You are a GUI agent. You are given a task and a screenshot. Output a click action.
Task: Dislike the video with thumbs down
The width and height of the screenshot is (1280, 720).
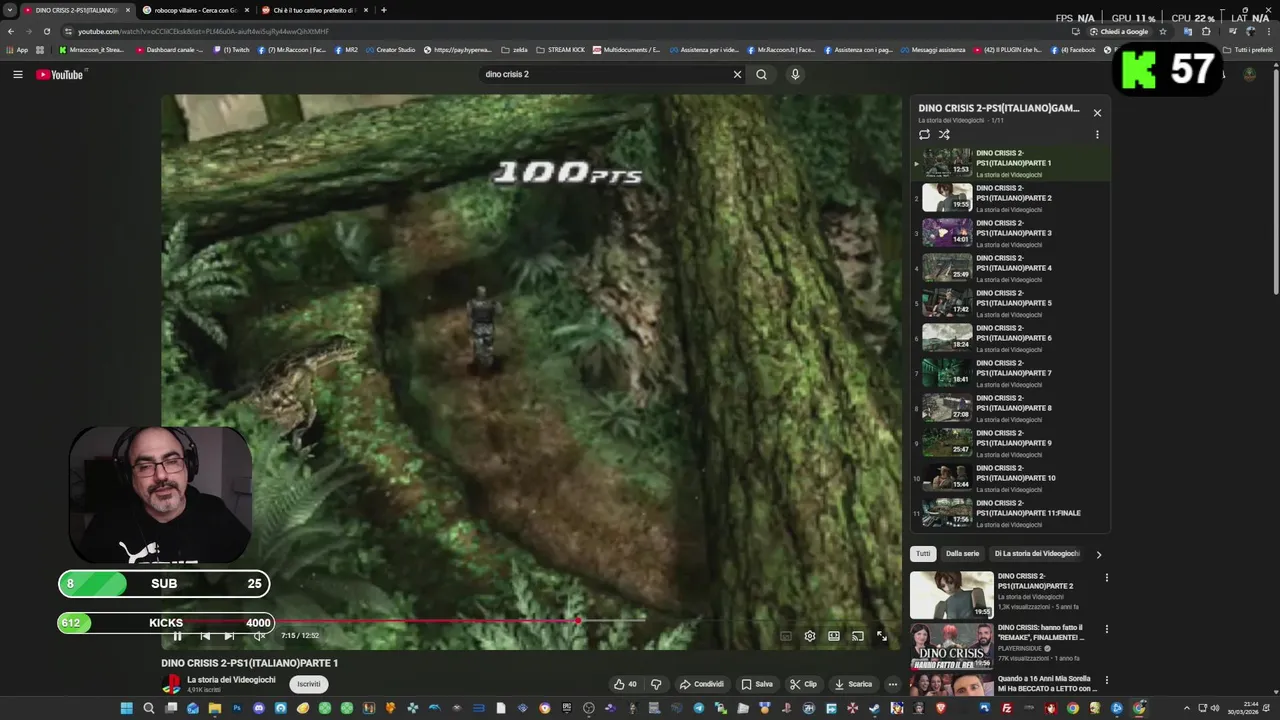[x=656, y=684]
